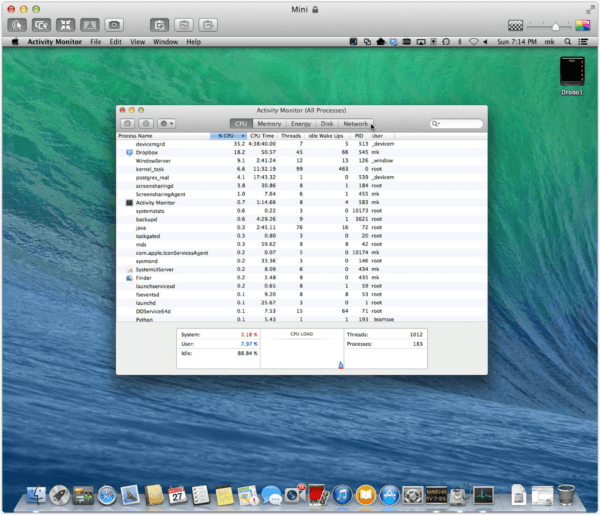Sort by Threads column header
600x515 pixels.
tap(291, 136)
